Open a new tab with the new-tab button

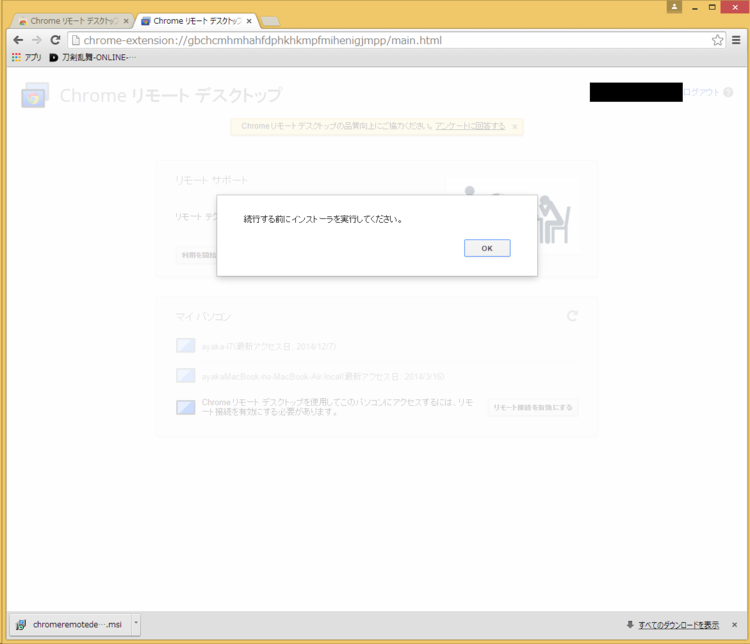[270, 21]
